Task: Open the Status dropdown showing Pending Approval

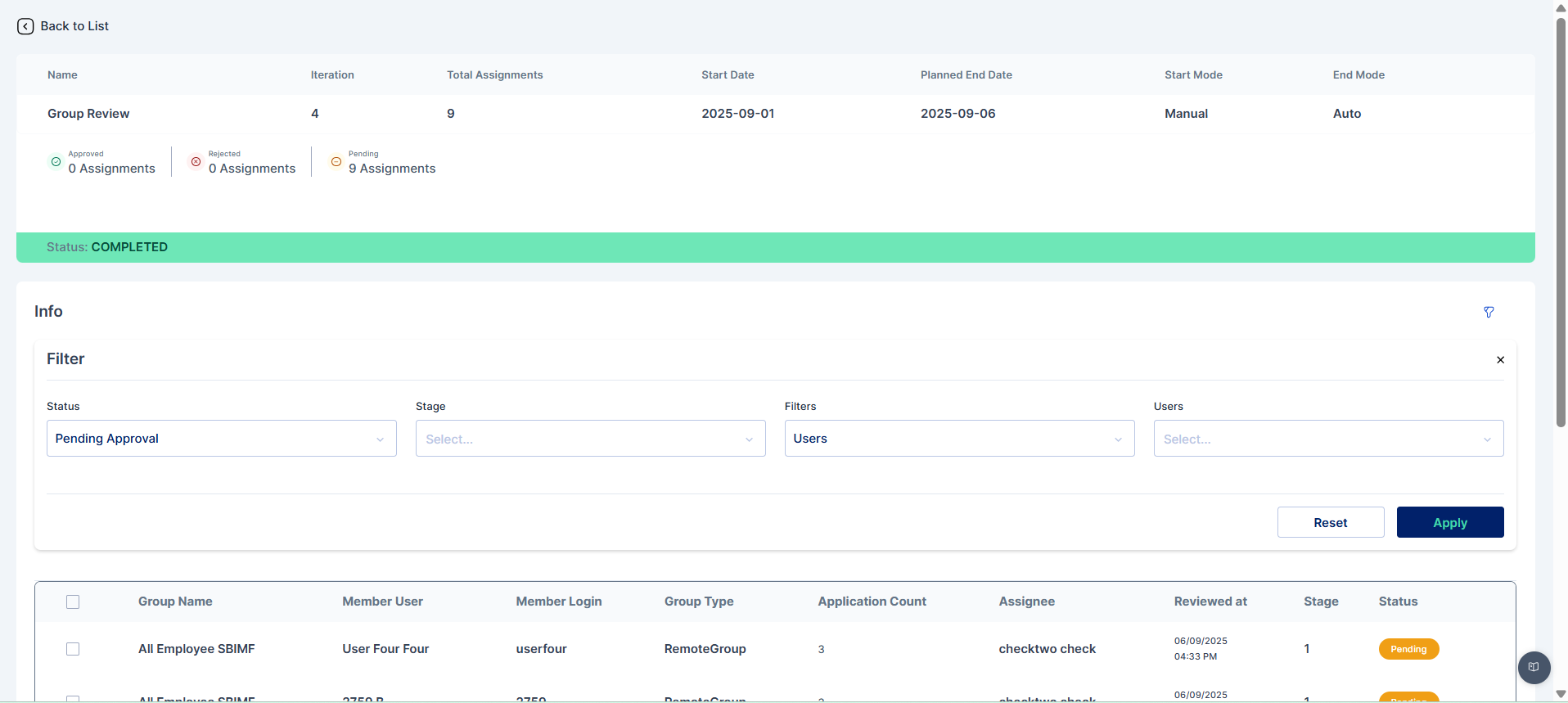Action: click(222, 439)
